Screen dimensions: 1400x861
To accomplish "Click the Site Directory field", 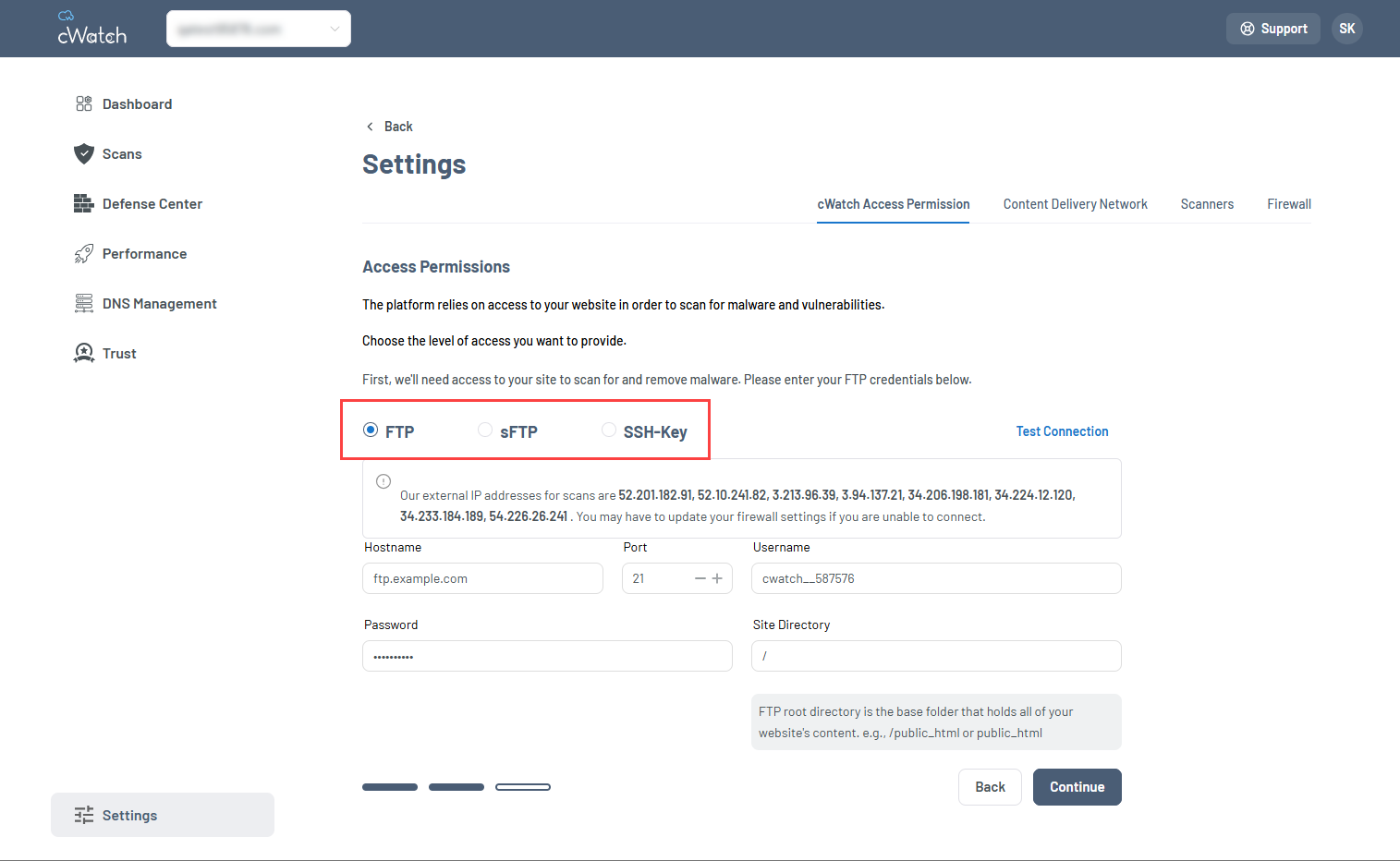I will point(936,656).
